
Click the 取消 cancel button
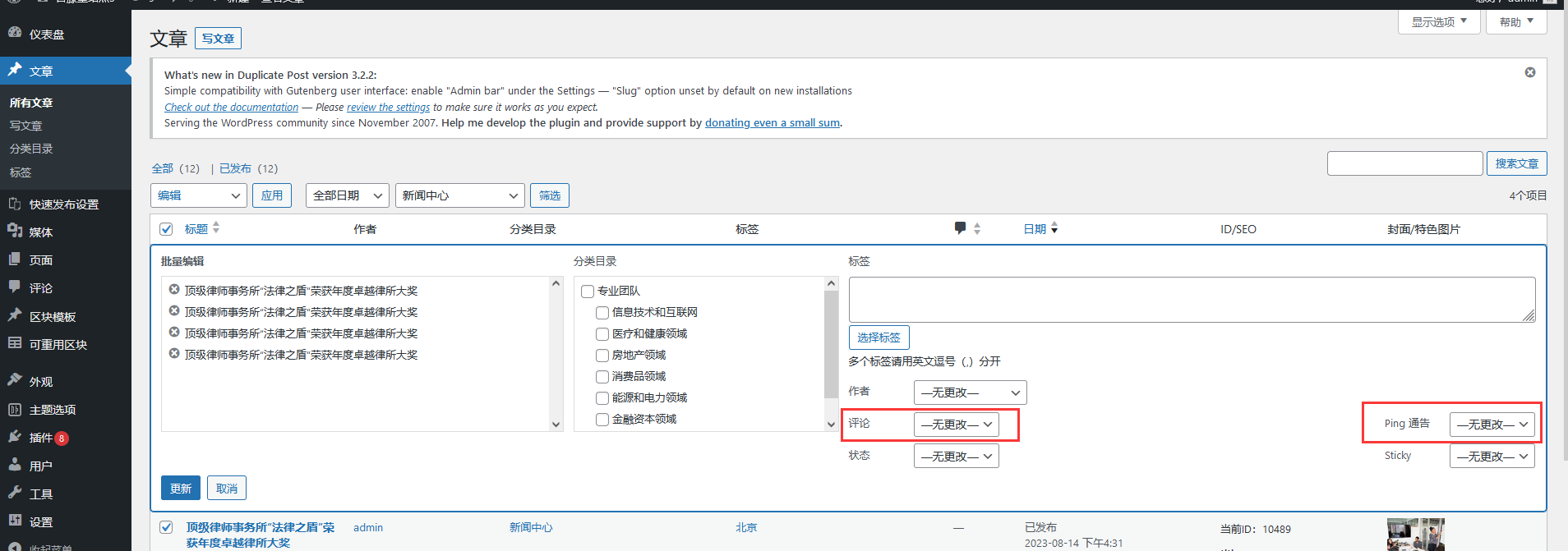click(227, 489)
